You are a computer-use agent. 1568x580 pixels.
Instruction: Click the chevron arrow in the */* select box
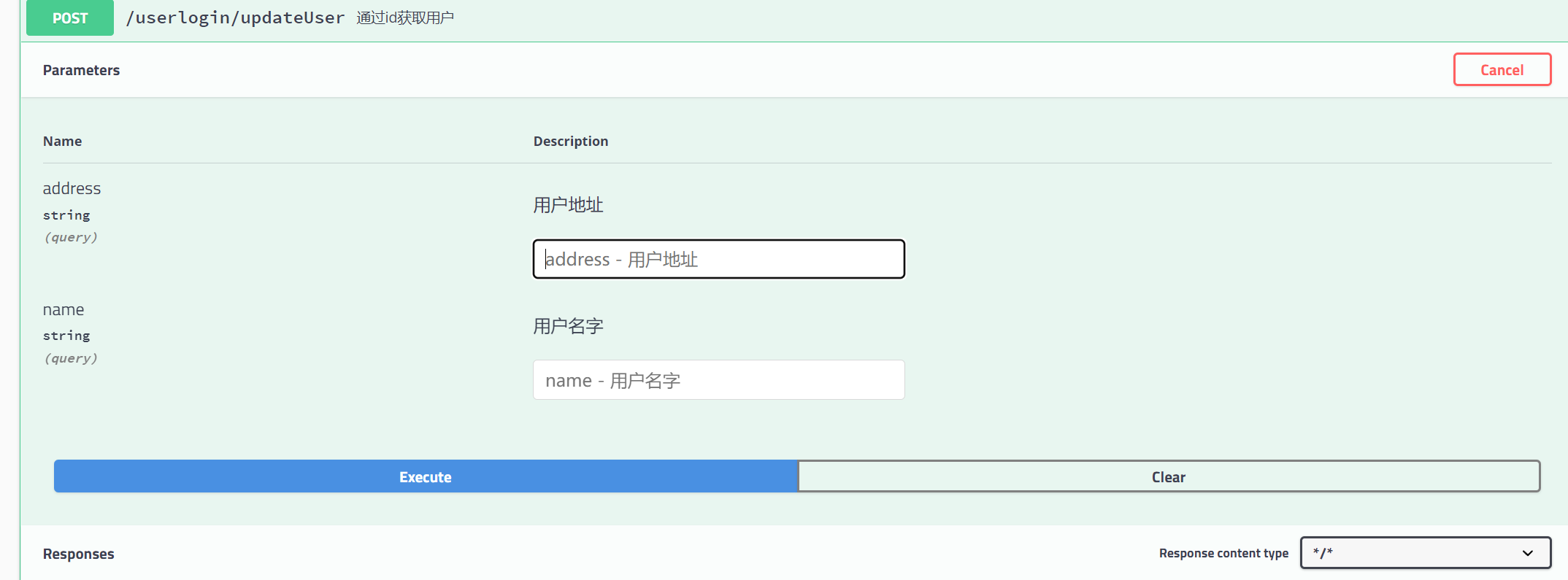(x=1527, y=553)
